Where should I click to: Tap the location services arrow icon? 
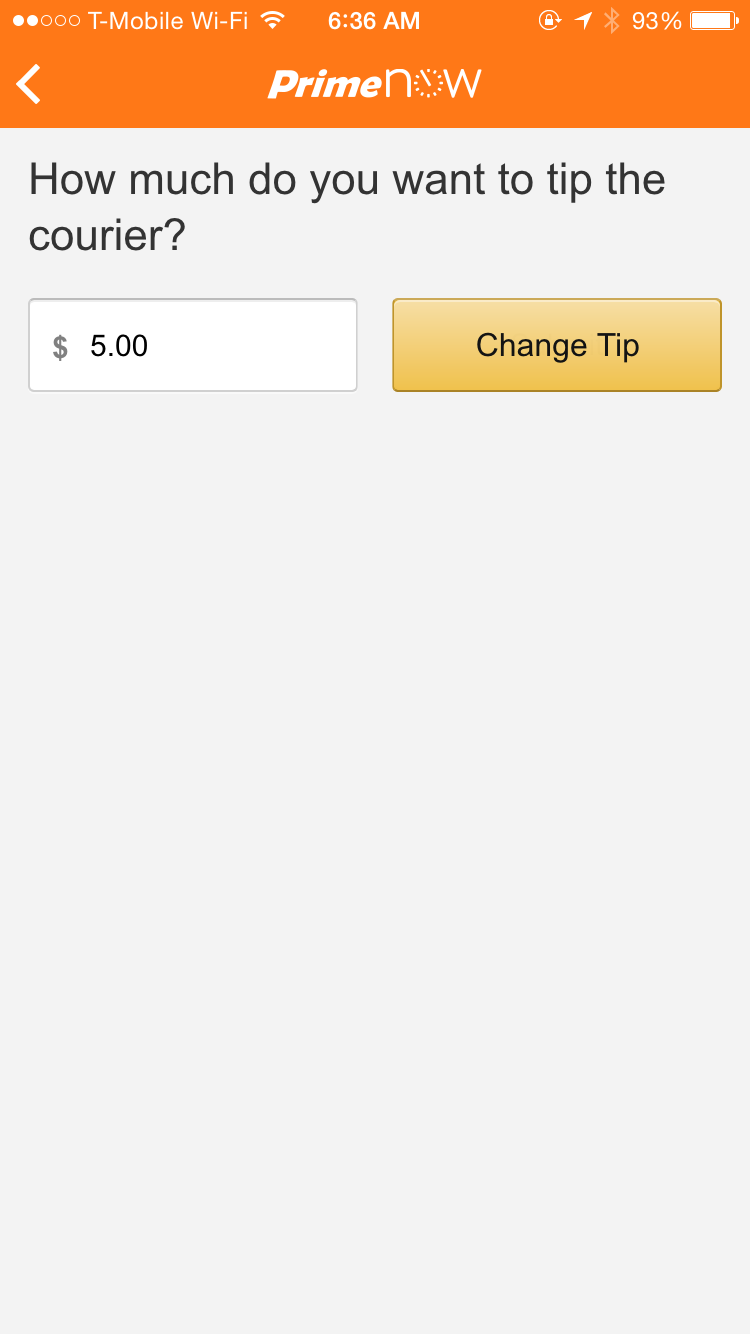pyautogui.click(x=584, y=20)
